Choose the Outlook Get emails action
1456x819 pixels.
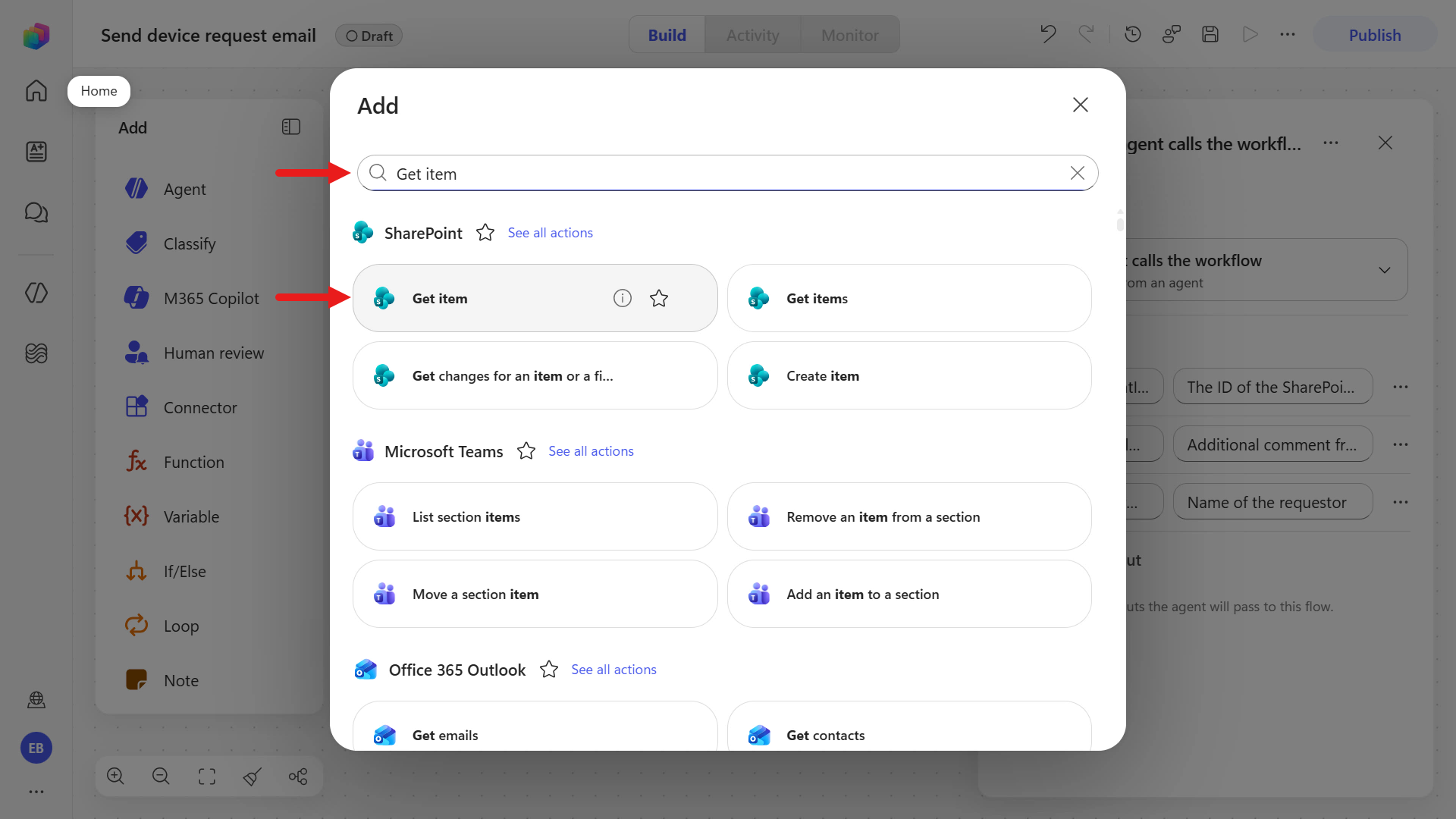coord(535,726)
